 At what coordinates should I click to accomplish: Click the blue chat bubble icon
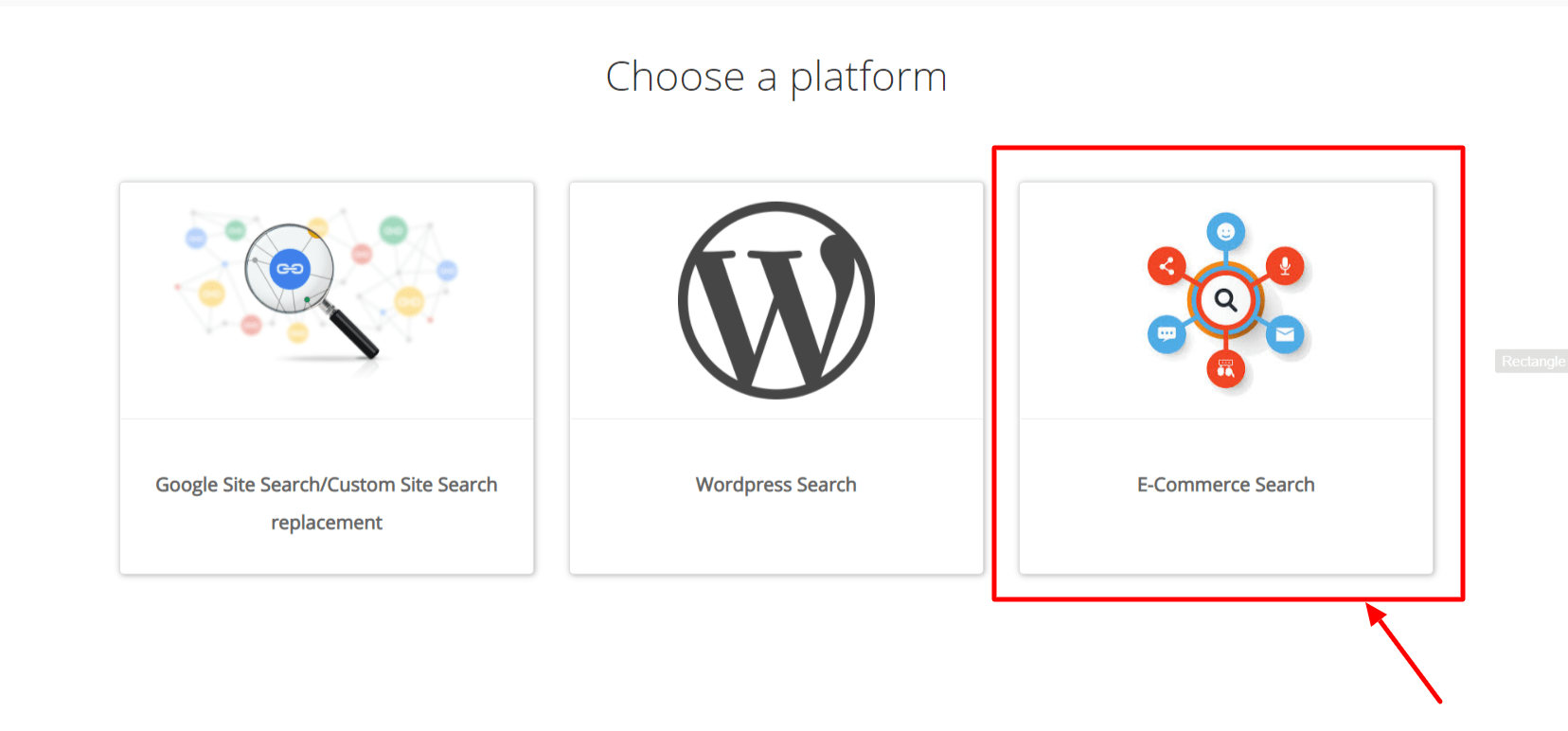pos(1167,334)
